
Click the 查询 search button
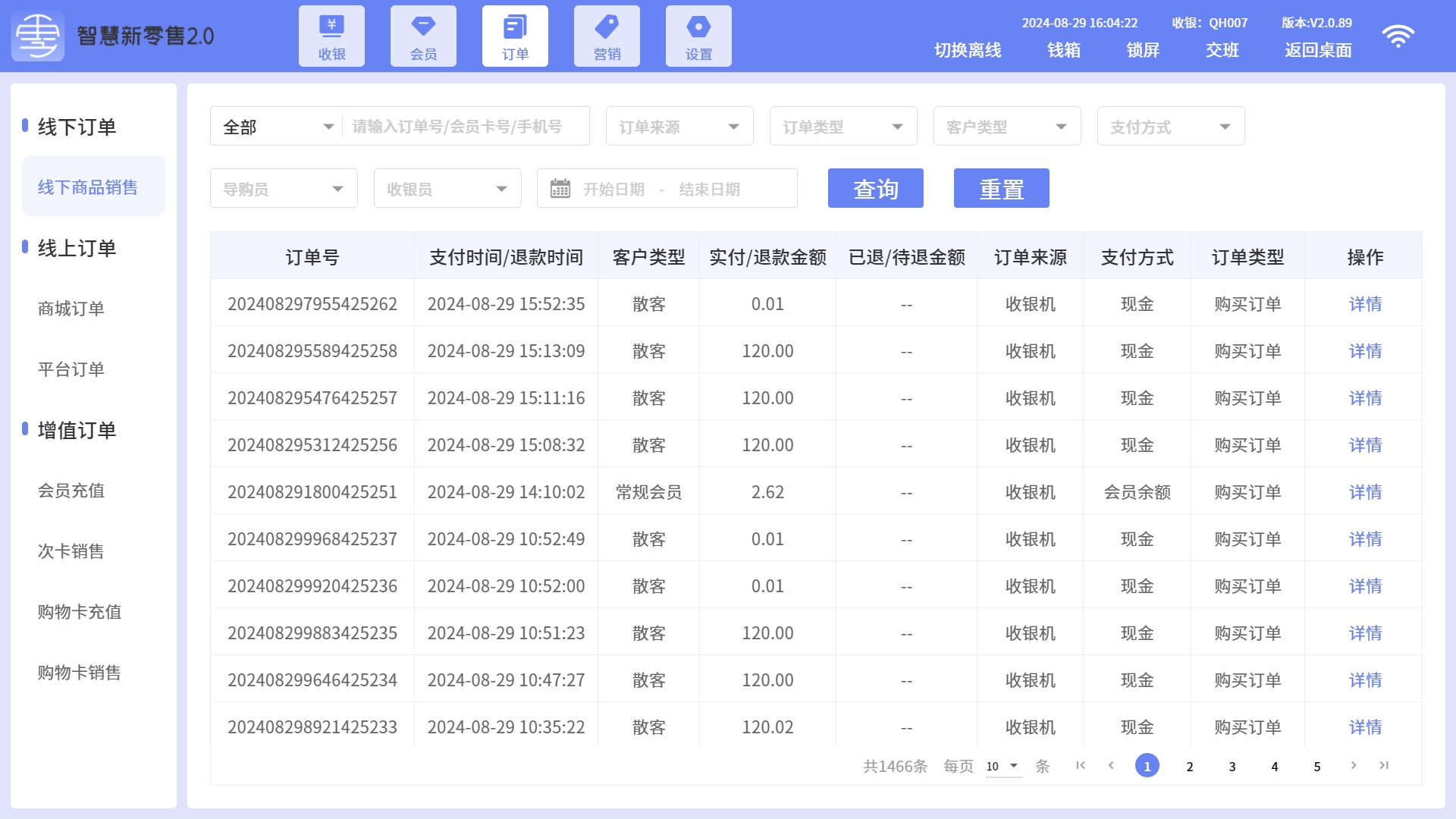point(875,189)
